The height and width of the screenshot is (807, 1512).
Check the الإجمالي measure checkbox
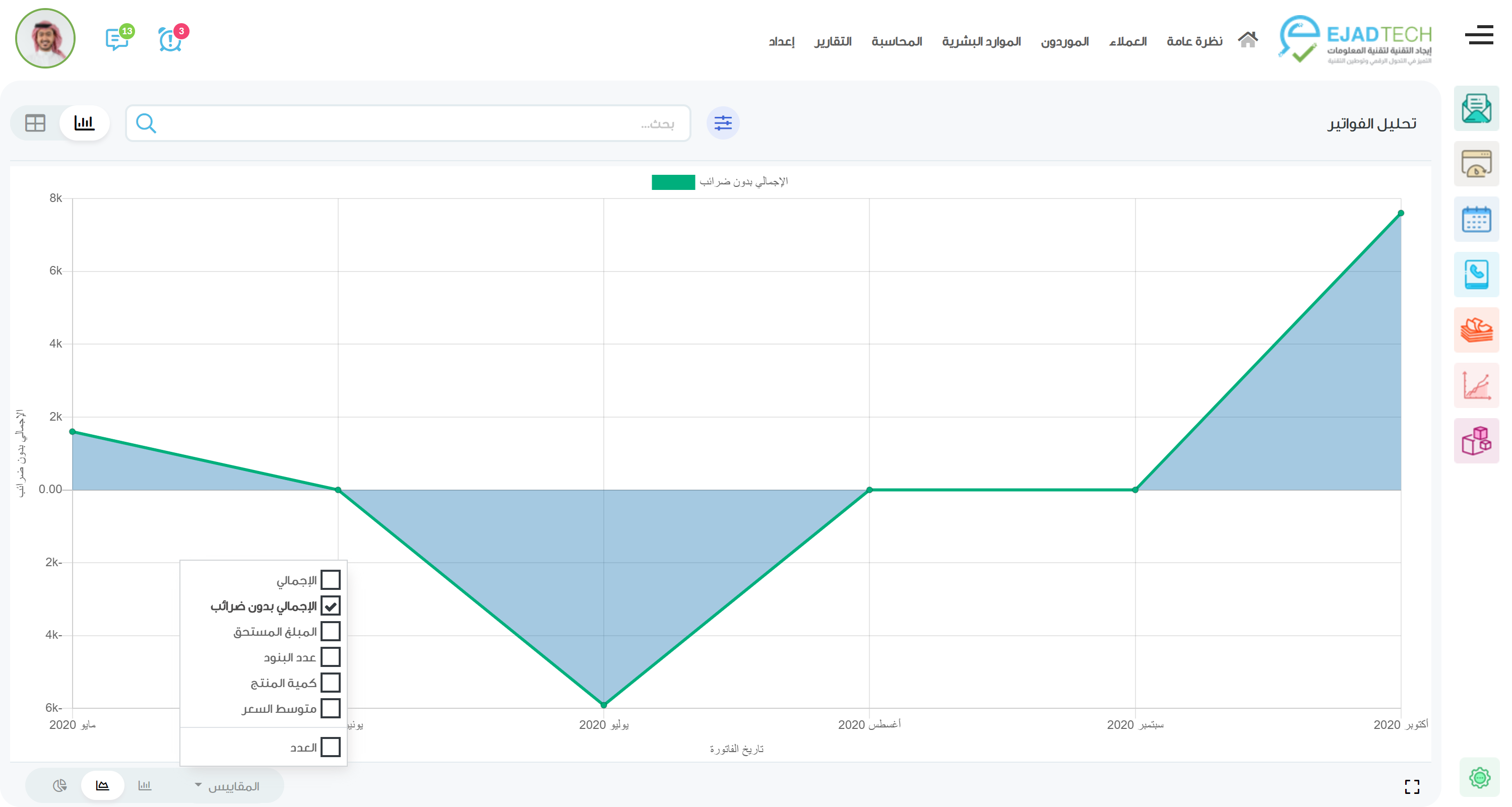[x=331, y=580]
